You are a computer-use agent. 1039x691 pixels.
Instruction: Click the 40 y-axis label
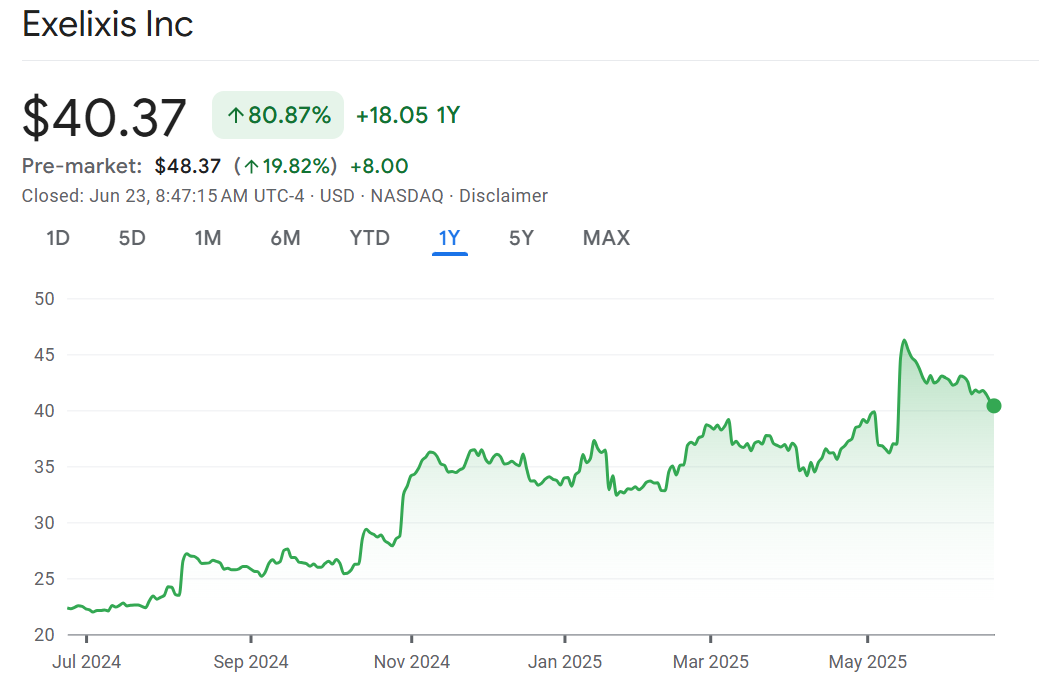tap(44, 411)
